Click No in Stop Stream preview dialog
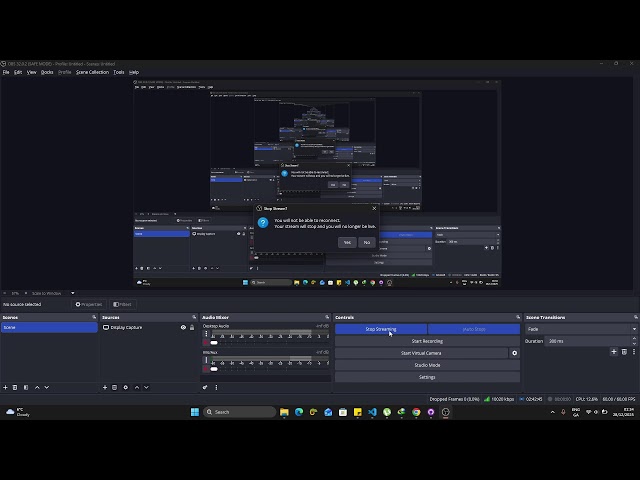640x480 pixels. (x=367, y=242)
